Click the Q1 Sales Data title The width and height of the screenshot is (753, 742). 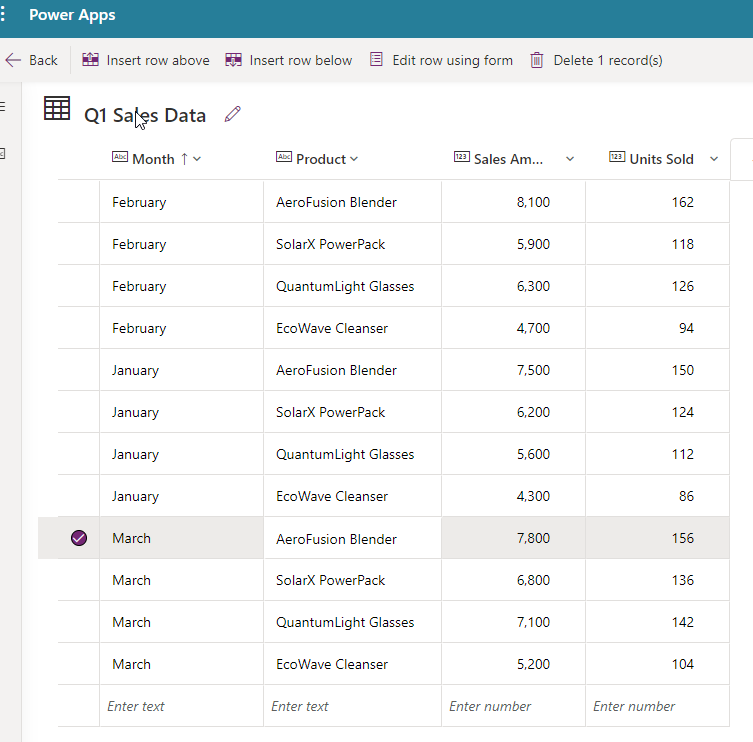click(145, 115)
